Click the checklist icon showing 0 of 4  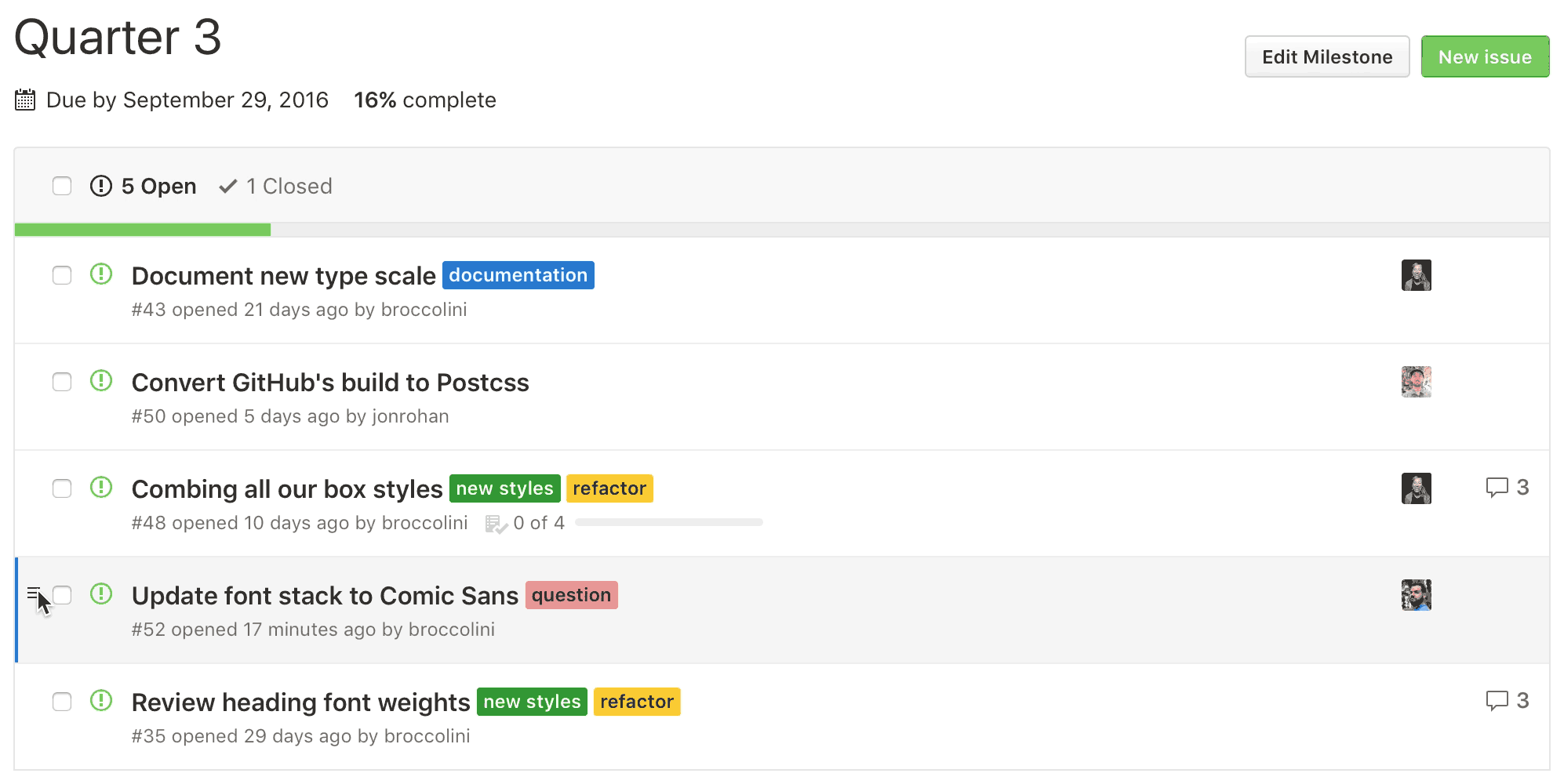496,522
